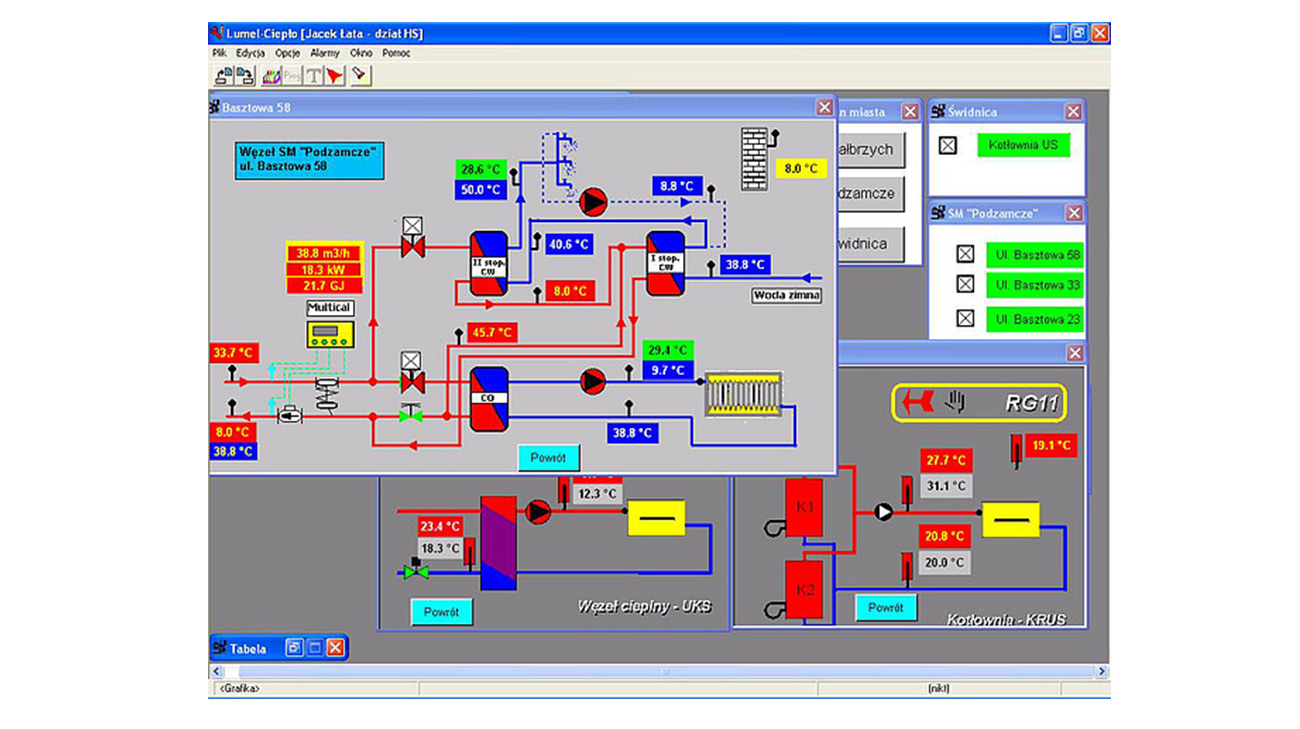Restore the minimized Tabela window

click(x=295, y=648)
